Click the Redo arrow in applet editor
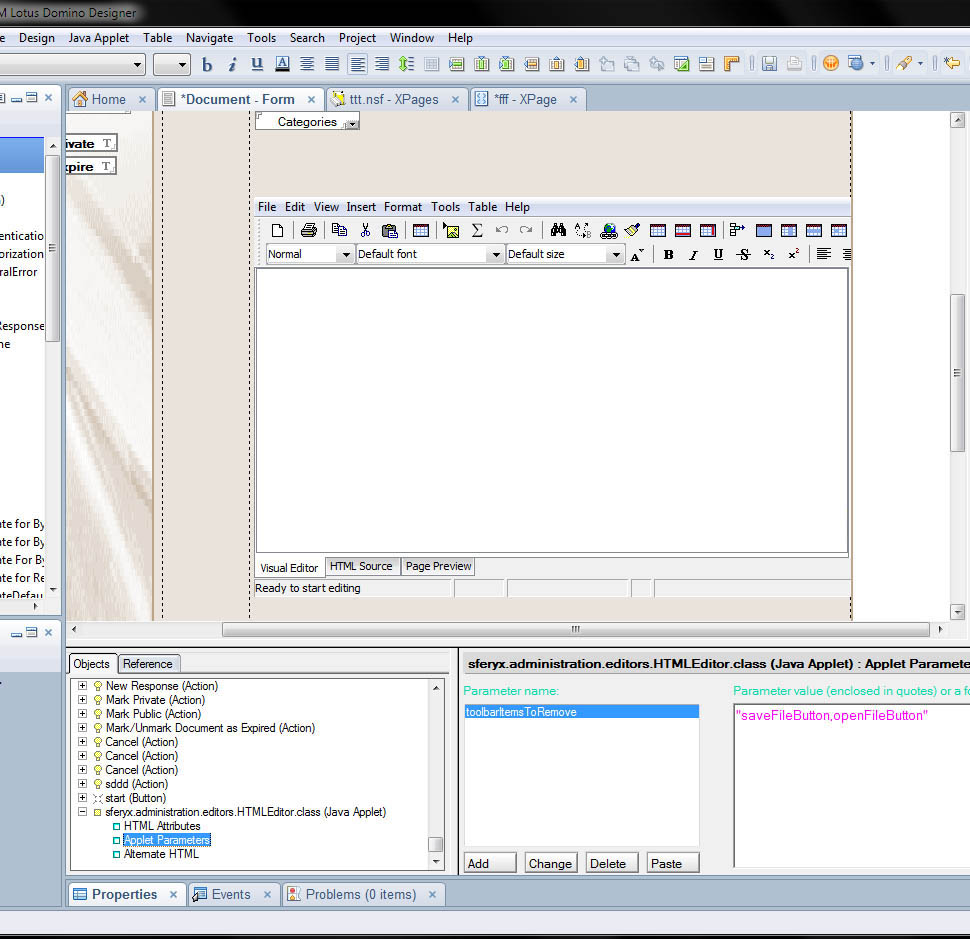 click(526, 231)
